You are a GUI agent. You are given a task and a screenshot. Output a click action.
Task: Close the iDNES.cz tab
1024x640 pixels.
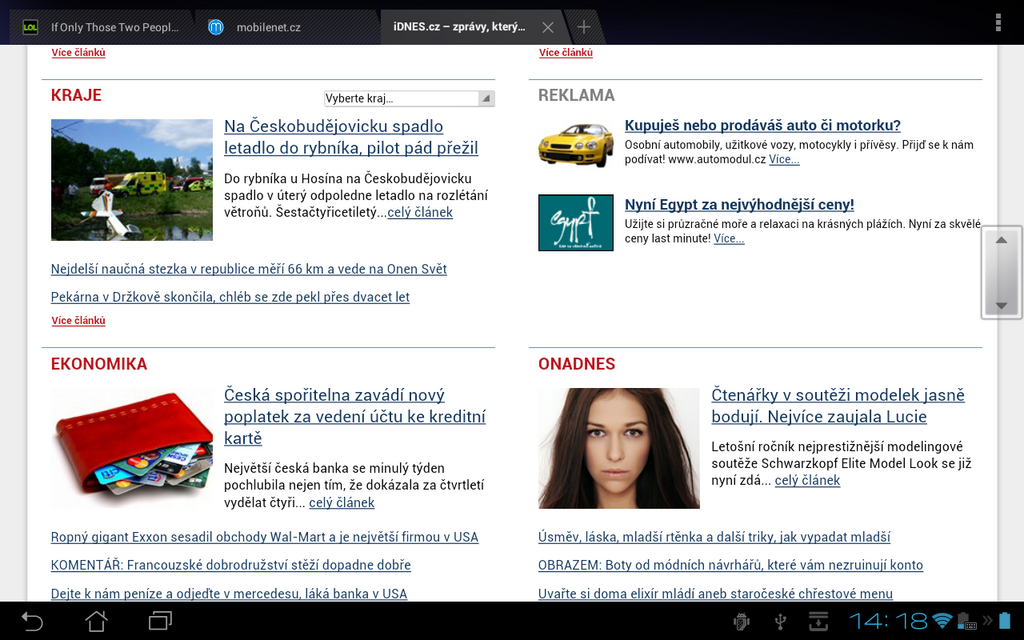547,27
